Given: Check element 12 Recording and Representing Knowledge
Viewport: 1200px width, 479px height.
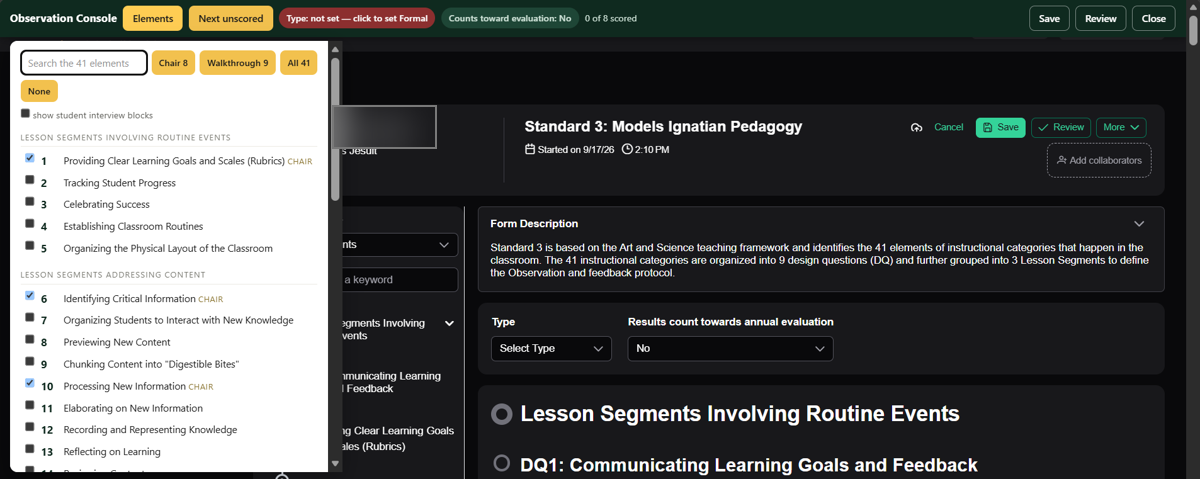Looking at the screenshot, I should click(30, 428).
